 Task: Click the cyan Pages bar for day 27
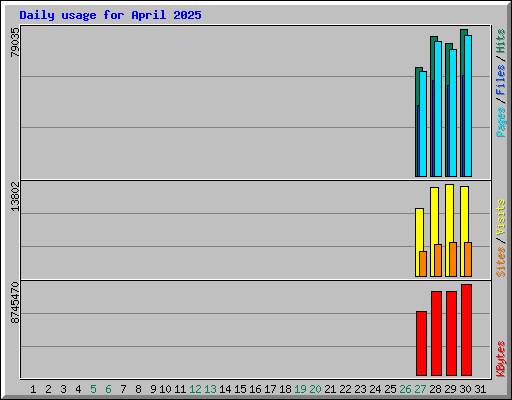coord(423,124)
